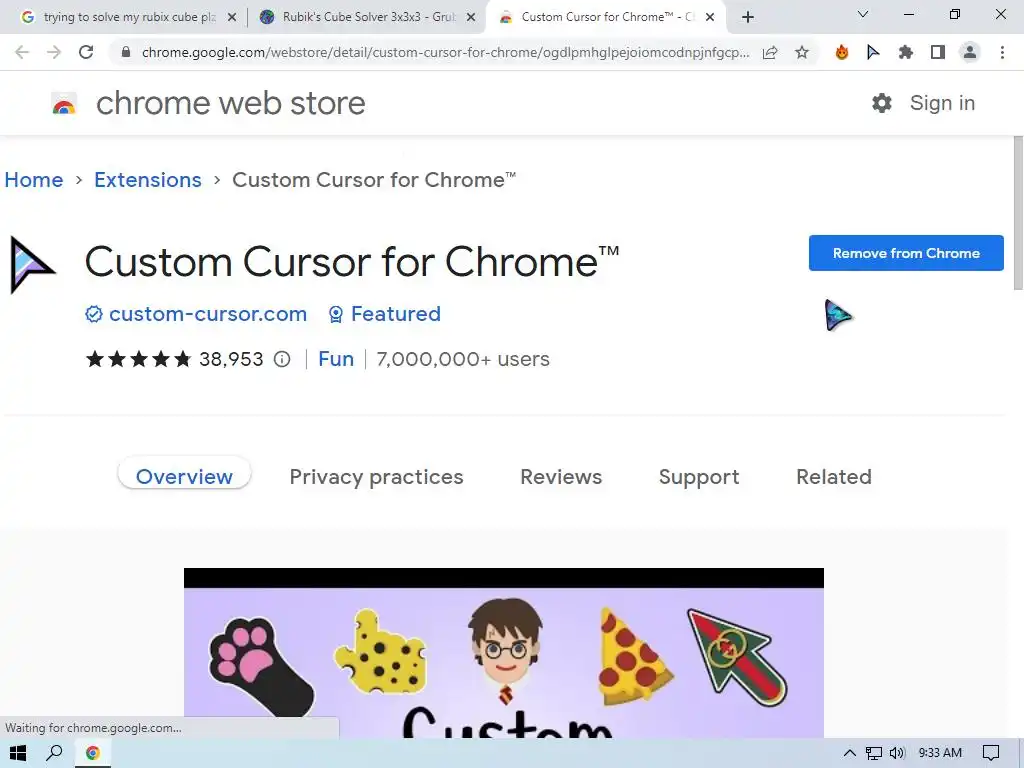Open Chrome Web Store settings gear
This screenshot has width=1024, height=768.
(x=882, y=103)
